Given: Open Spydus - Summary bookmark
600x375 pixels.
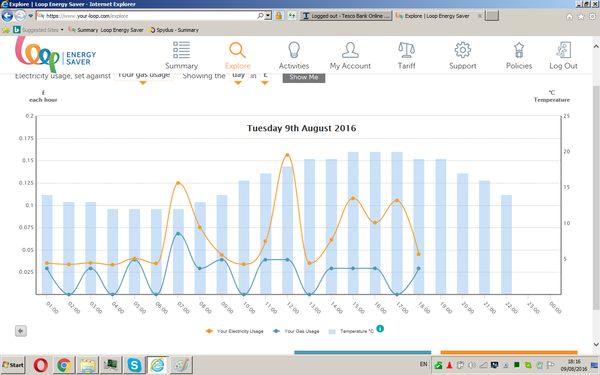Looking at the screenshot, I should tap(173, 30).
